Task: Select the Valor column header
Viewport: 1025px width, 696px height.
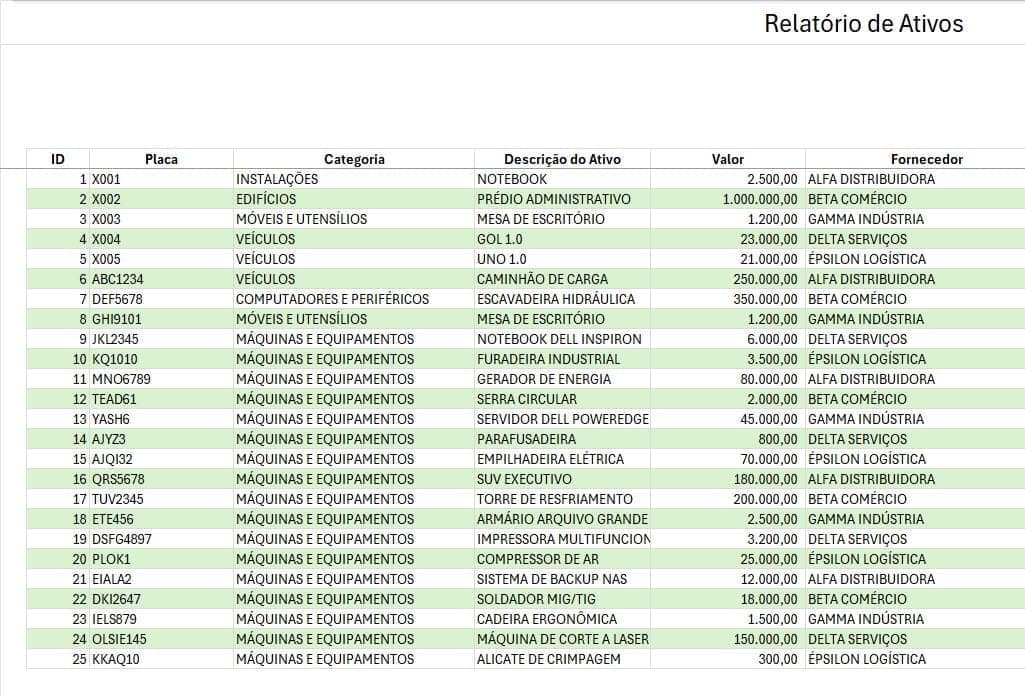Action: click(x=728, y=159)
